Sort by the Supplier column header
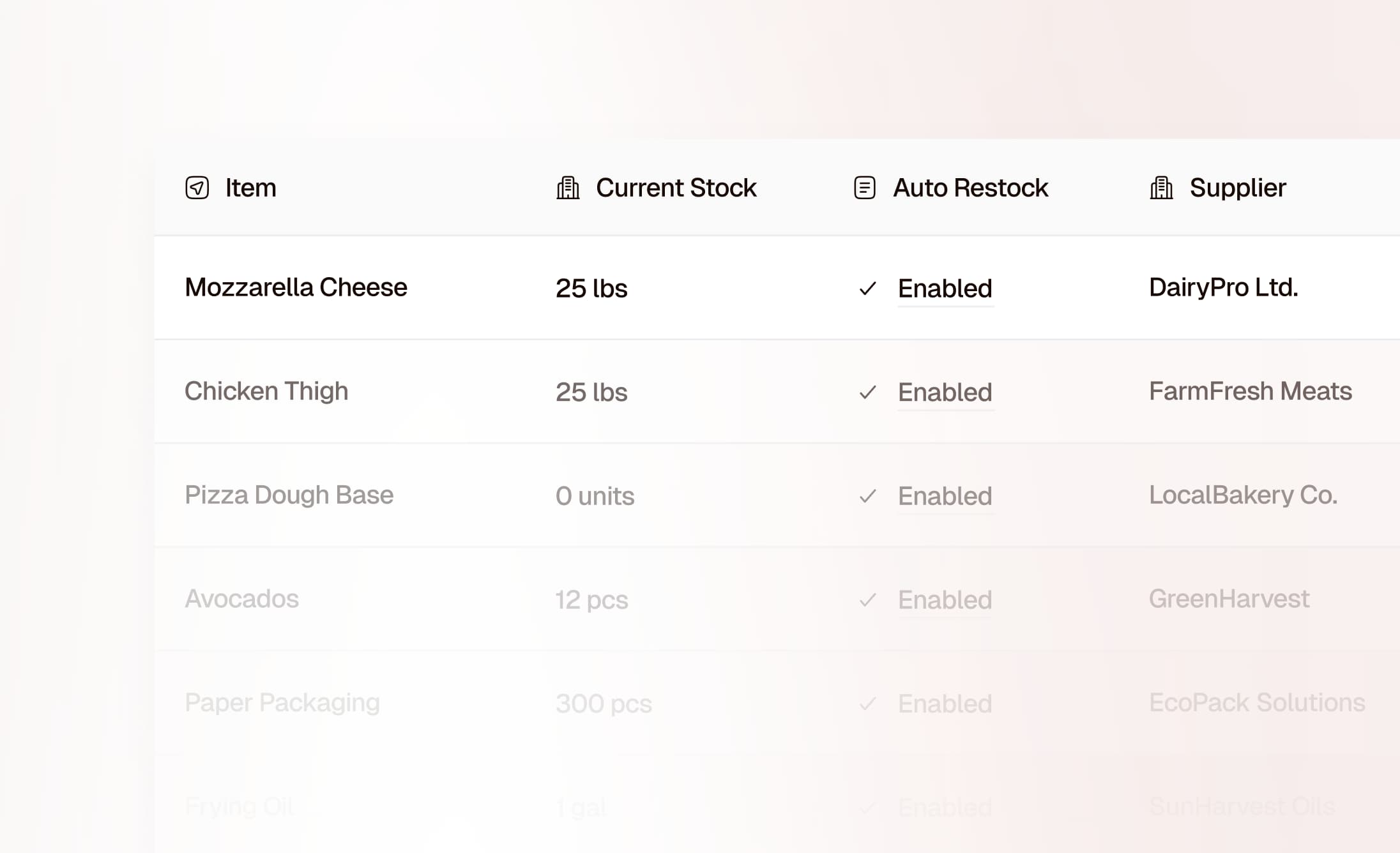1400x853 pixels. coord(1237,188)
